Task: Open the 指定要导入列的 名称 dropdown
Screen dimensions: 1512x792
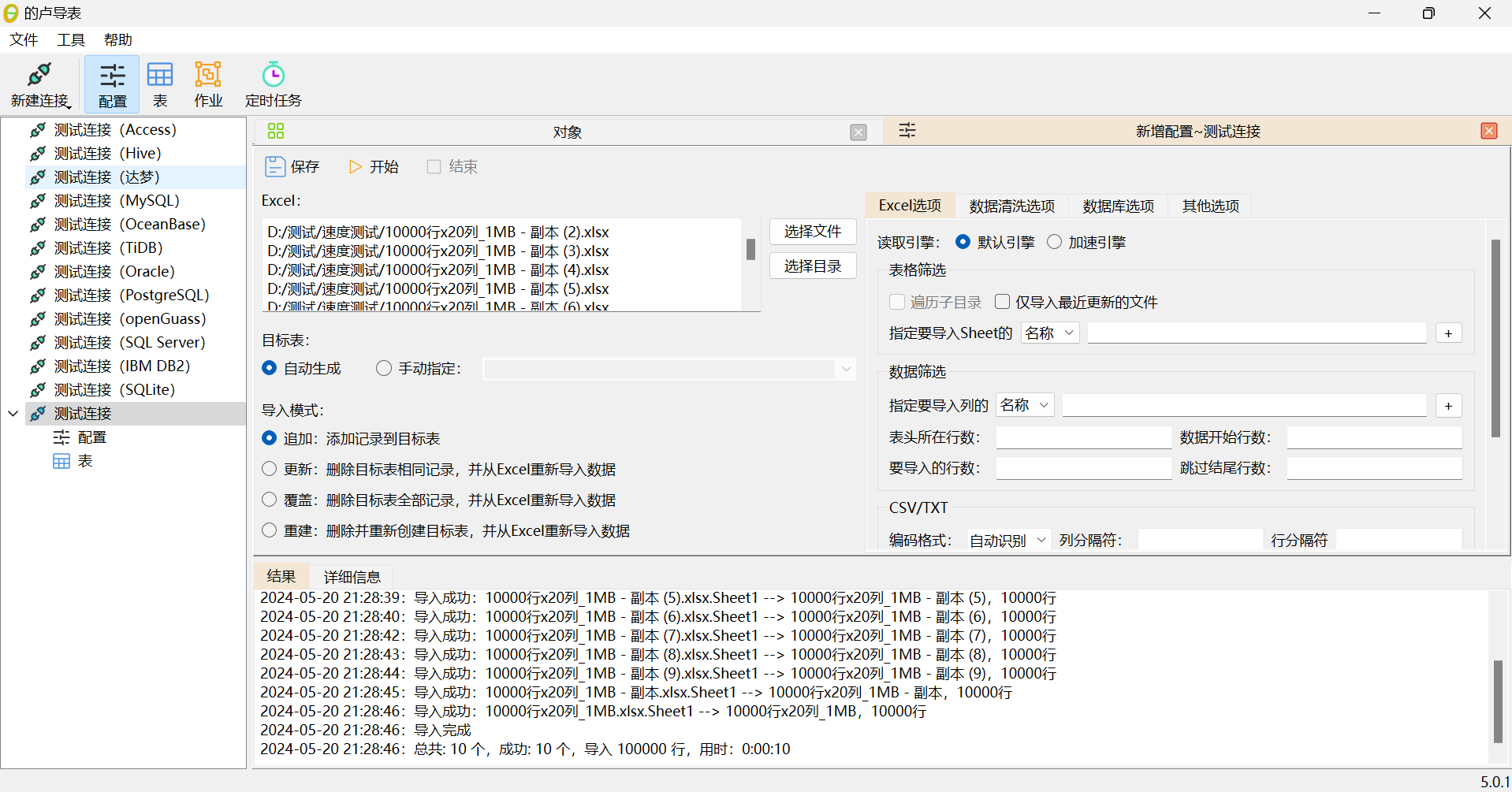Action: [x=1025, y=405]
